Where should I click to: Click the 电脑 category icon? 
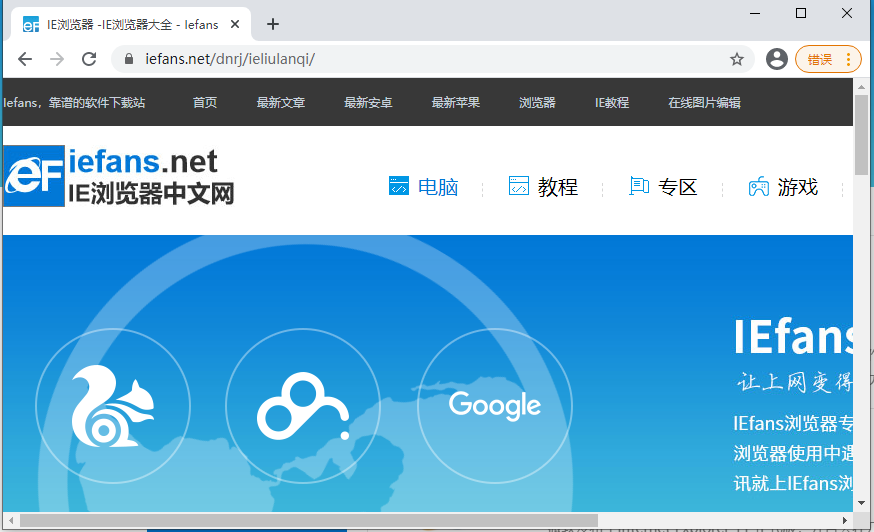click(399, 186)
